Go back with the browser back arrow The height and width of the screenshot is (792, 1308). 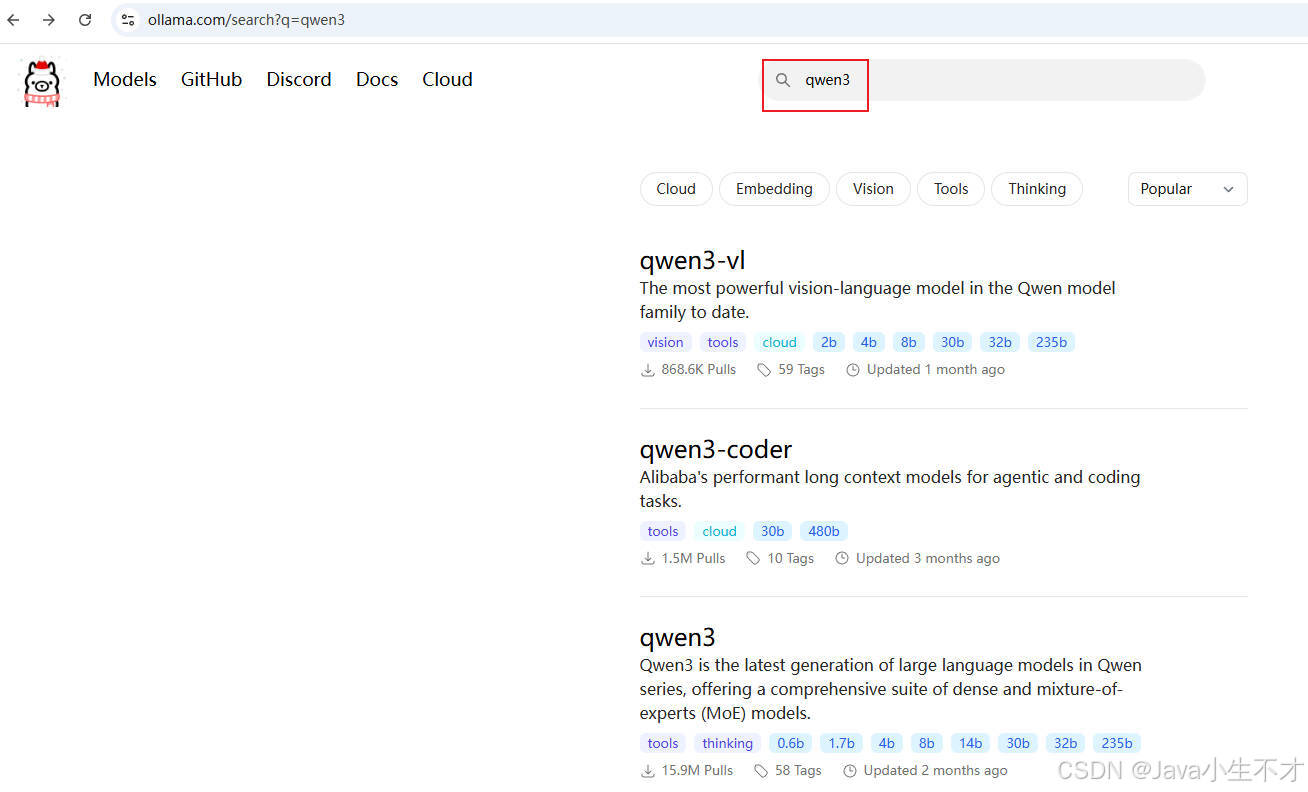tap(14, 20)
